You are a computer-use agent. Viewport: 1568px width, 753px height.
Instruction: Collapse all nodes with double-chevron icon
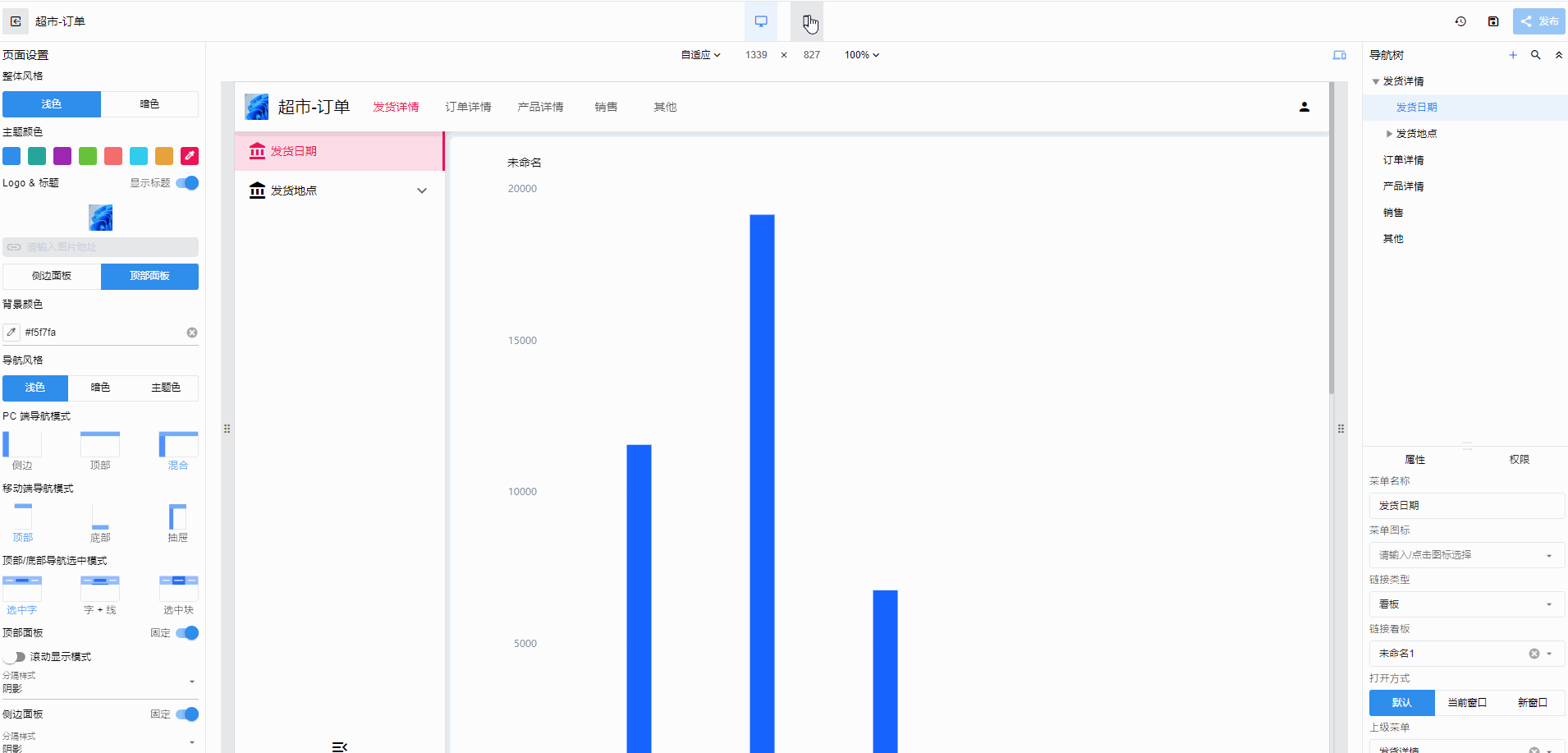(x=1558, y=55)
